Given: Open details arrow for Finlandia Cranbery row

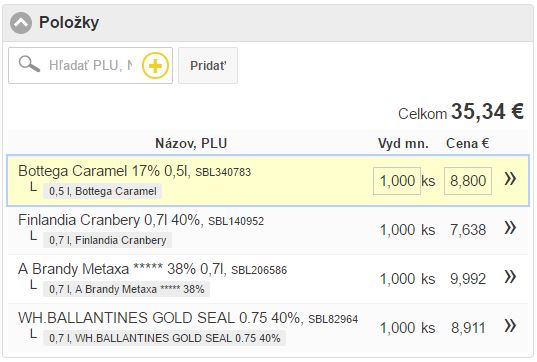Looking at the screenshot, I should pyautogui.click(x=510, y=228).
